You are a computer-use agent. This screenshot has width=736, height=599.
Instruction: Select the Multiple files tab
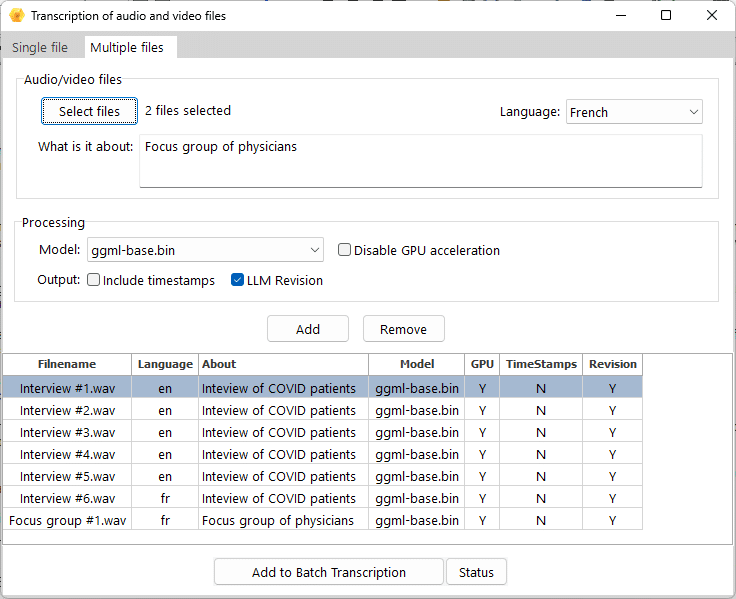(126, 47)
